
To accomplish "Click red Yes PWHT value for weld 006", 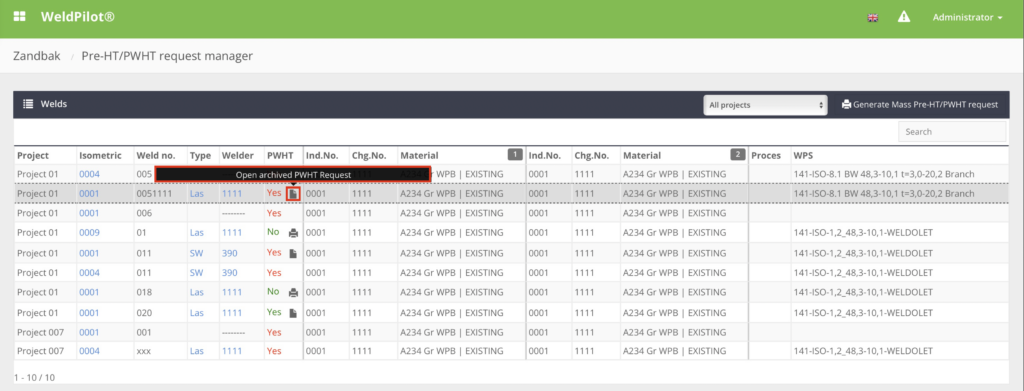I will (x=274, y=213).
